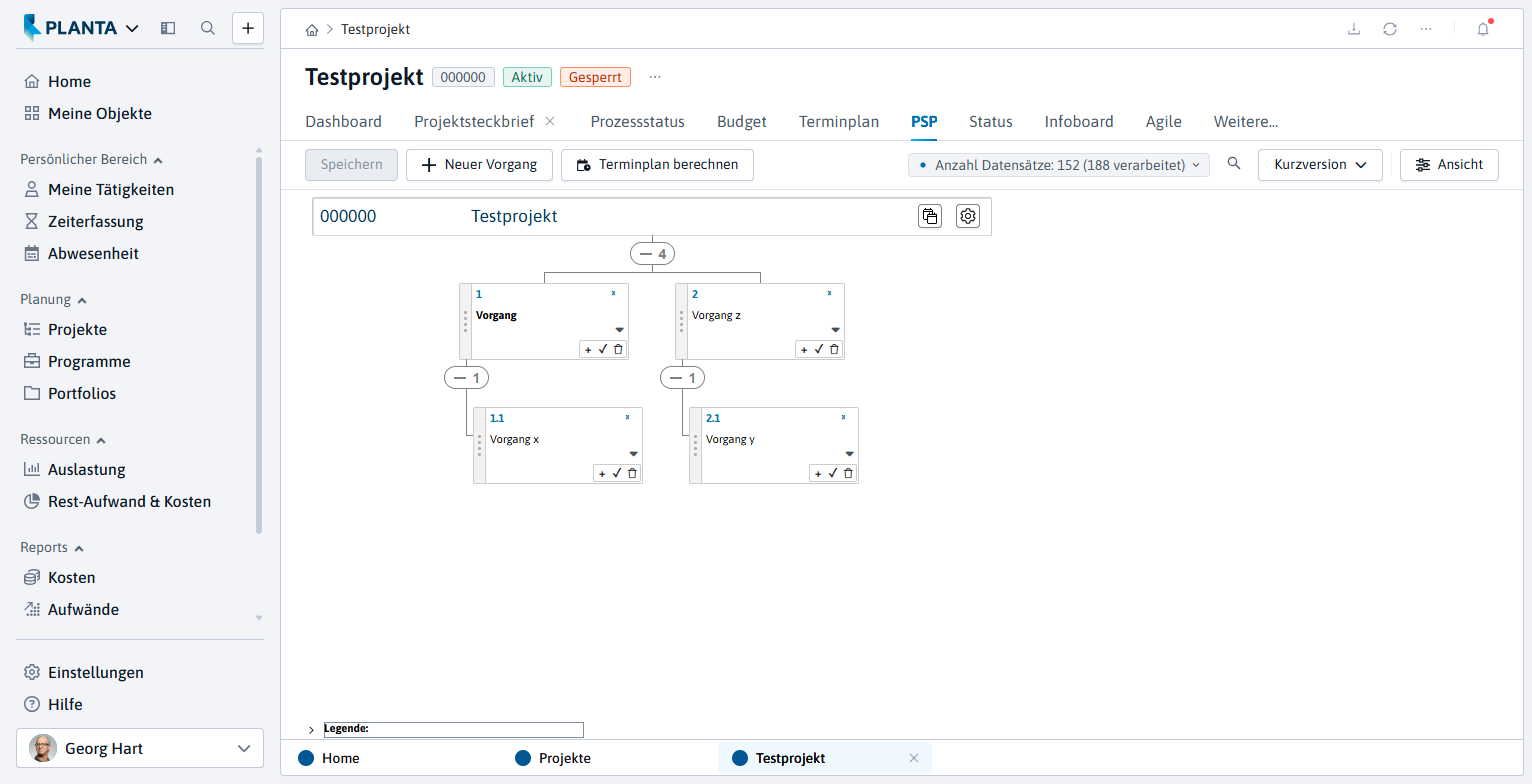Image resolution: width=1532 pixels, height=784 pixels.
Task: Open the dropdown arrow on Vorgang x card
Action: (633, 454)
